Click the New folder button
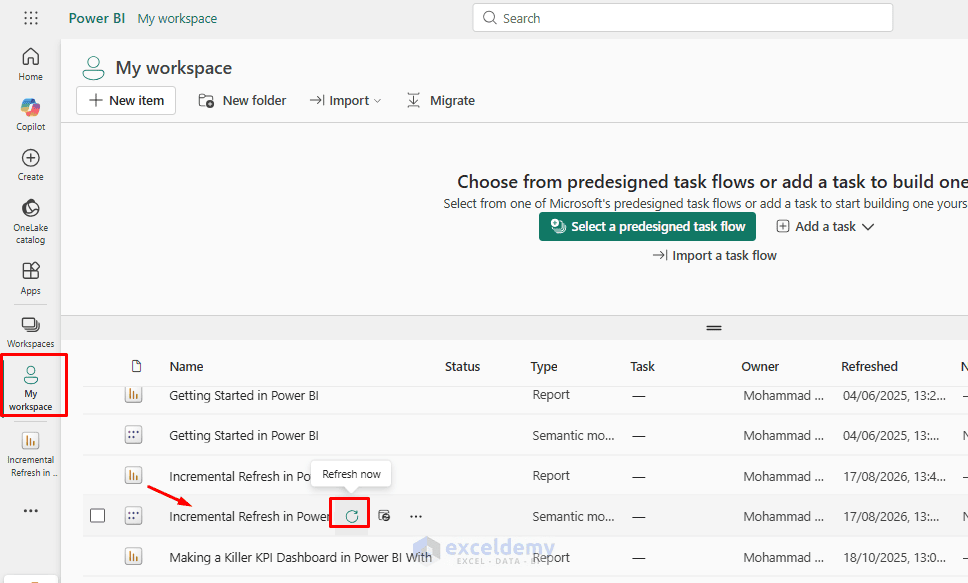The height and width of the screenshot is (583, 968). pyautogui.click(x=242, y=101)
